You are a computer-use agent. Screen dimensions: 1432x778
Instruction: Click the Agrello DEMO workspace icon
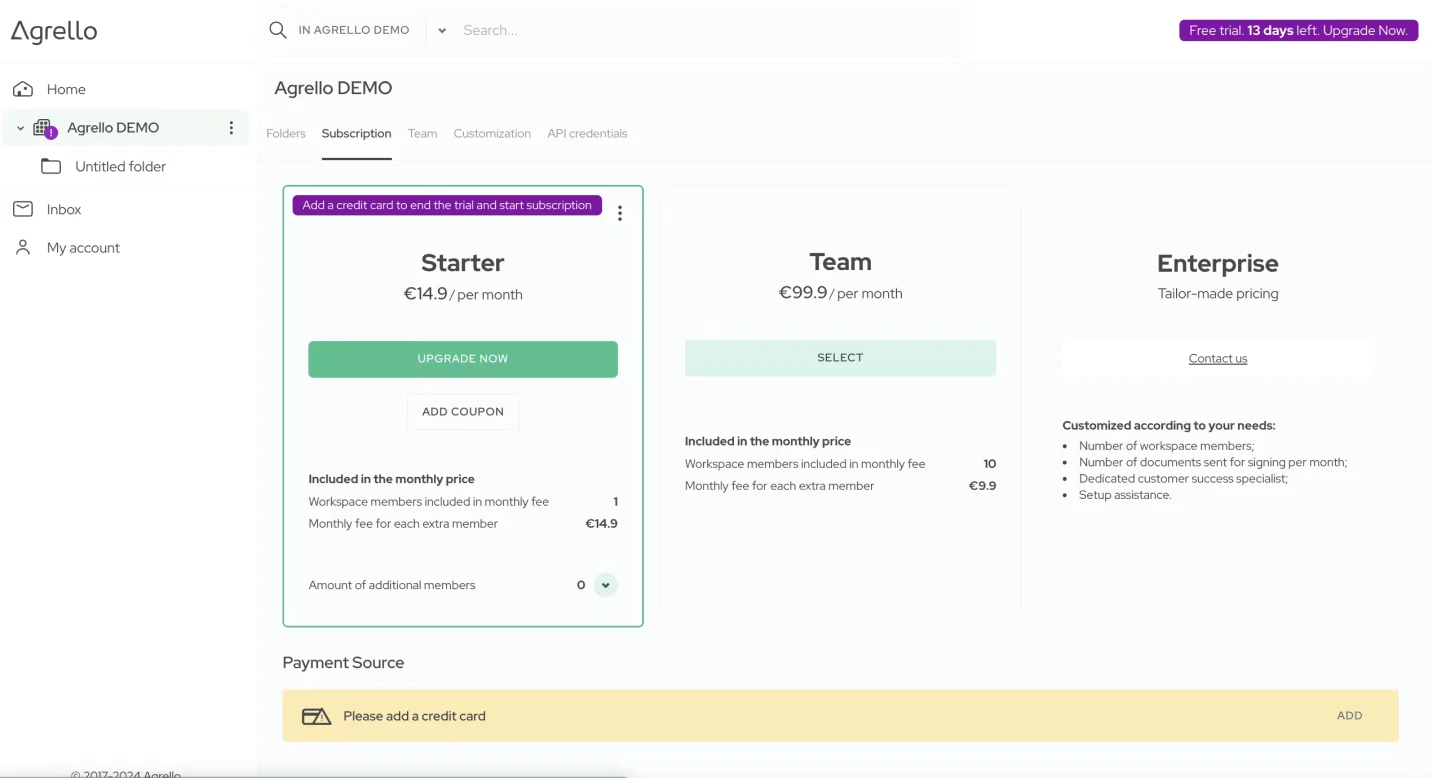(42, 127)
